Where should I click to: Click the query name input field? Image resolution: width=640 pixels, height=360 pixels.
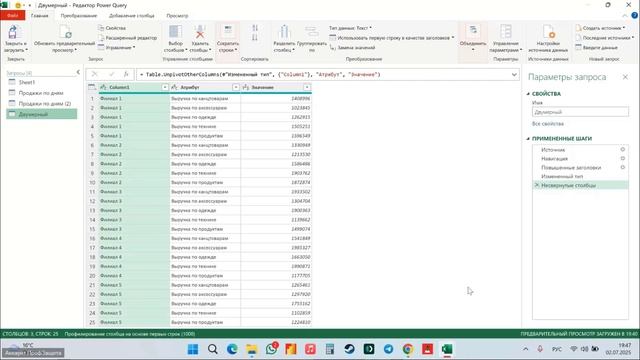click(580, 112)
